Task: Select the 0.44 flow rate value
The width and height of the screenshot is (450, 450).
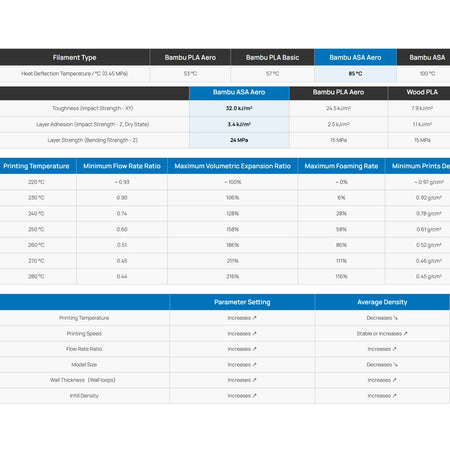Action: click(x=122, y=276)
